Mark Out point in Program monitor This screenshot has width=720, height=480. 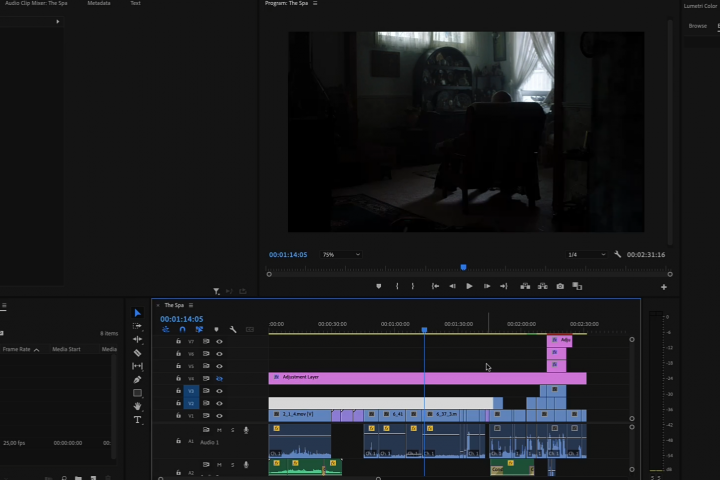coord(413,286)
